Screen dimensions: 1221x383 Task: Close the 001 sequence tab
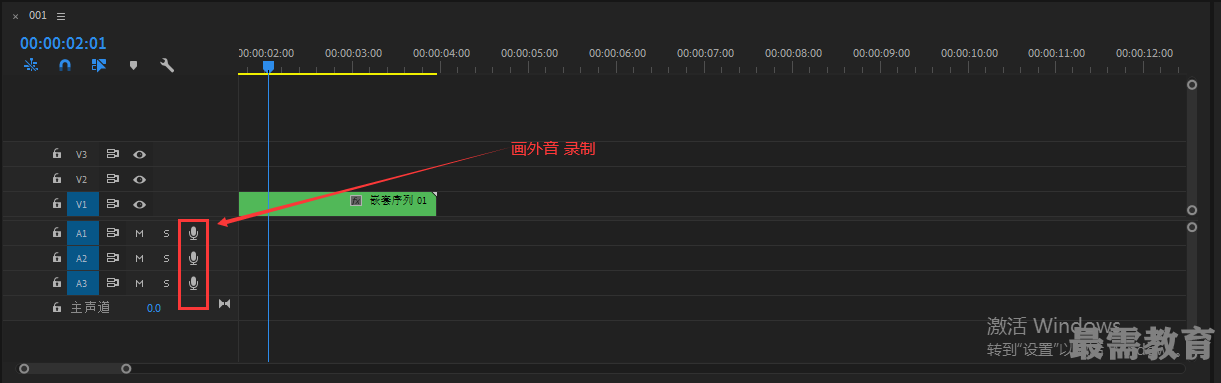point(15,16)
